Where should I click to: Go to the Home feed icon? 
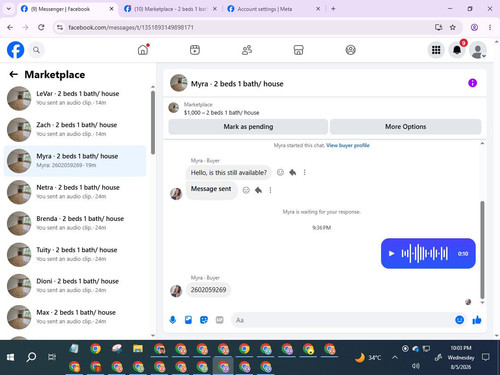(143, 50)
